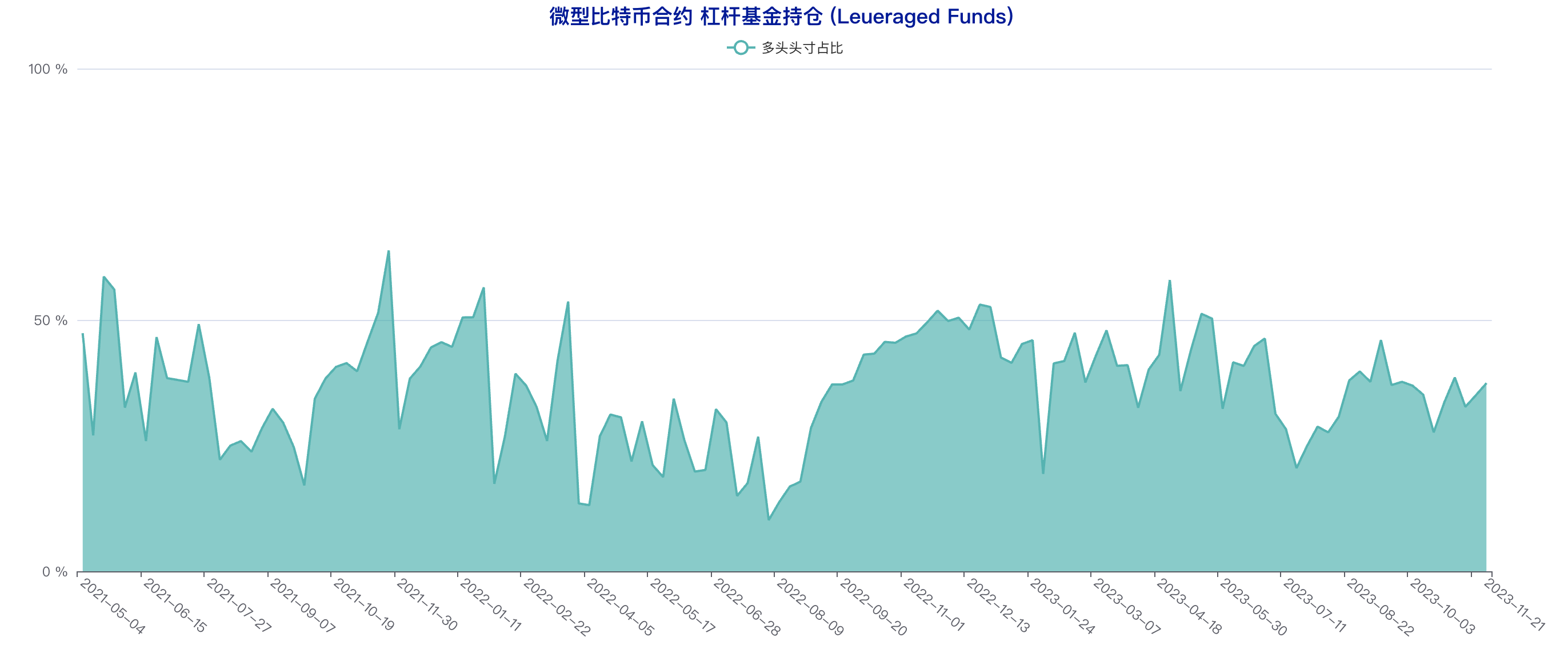The width and height of the screenshot is (1568, 649).
Task: Click the 0 % y-axis label
Action: (54, 572)
